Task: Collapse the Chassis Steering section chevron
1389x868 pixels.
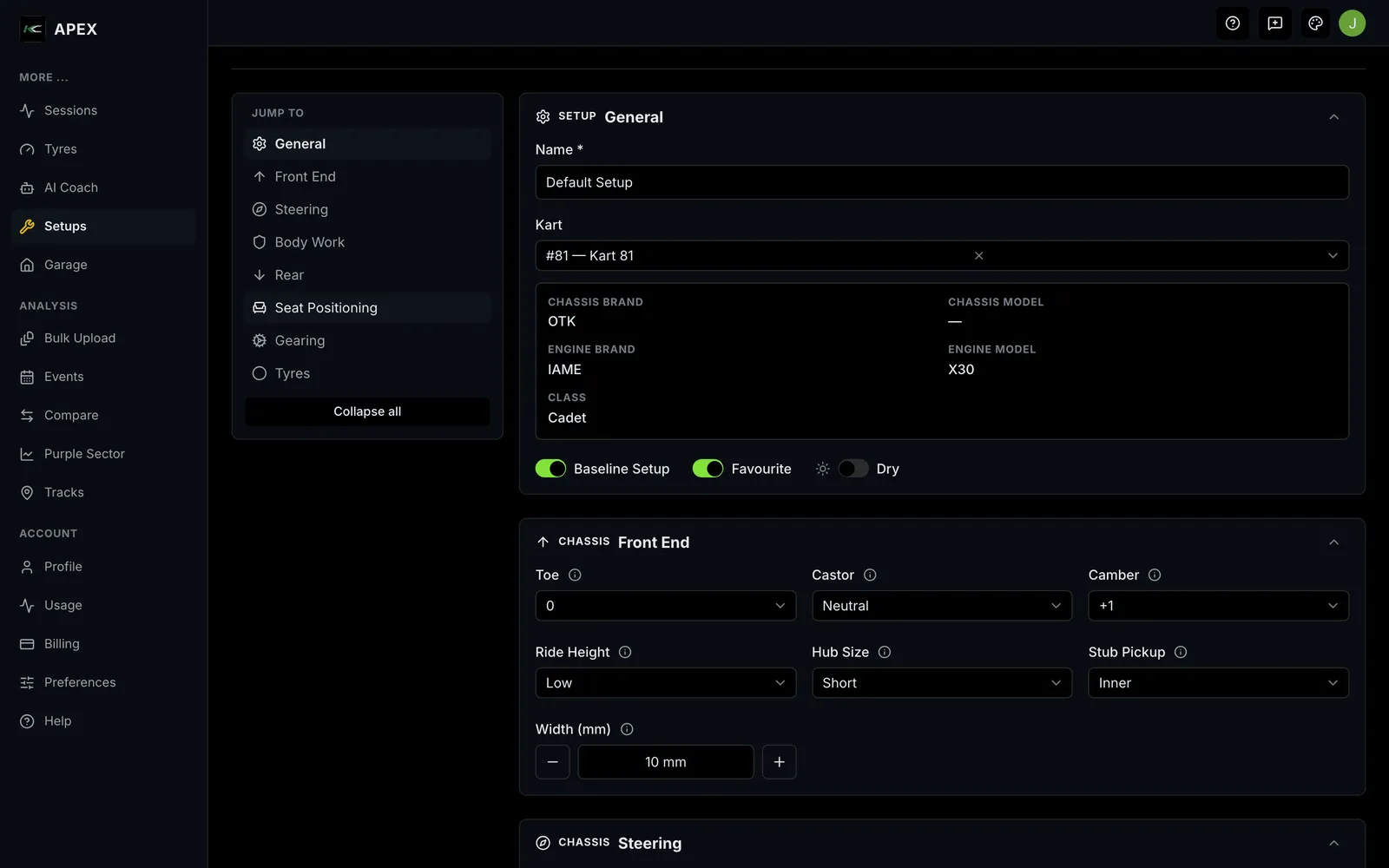Action: tap(1334, 844)
